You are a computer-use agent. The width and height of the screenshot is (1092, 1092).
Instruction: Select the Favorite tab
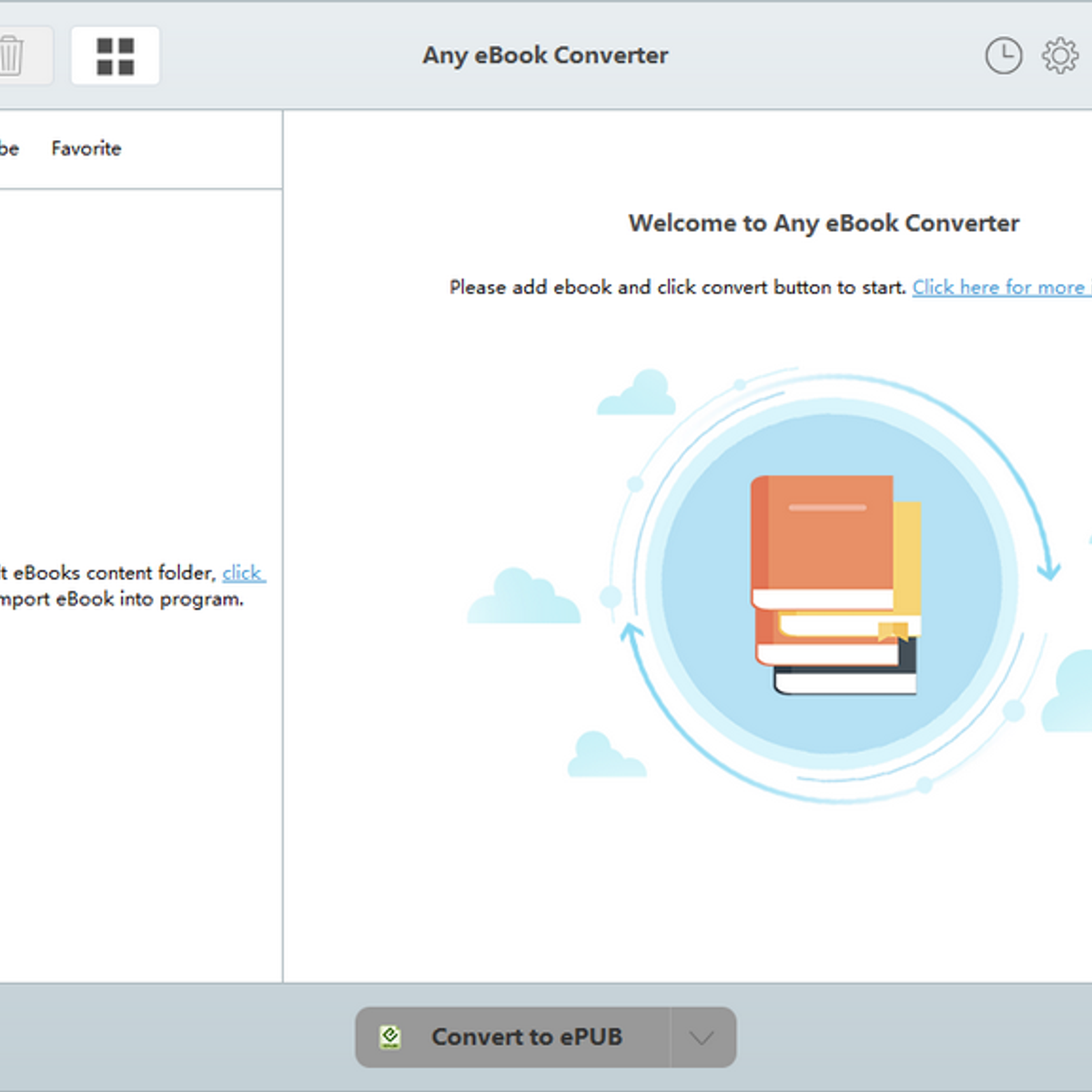[86, 148]
